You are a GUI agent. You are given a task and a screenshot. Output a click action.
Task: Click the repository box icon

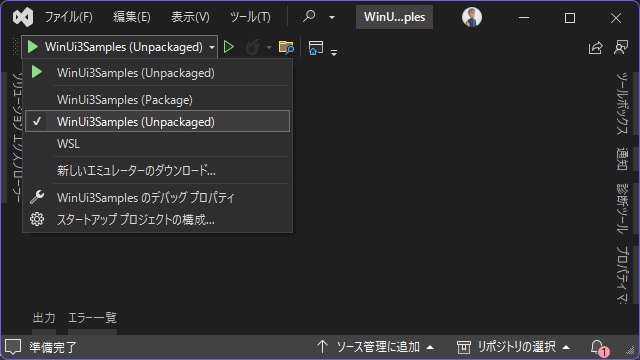464,347
